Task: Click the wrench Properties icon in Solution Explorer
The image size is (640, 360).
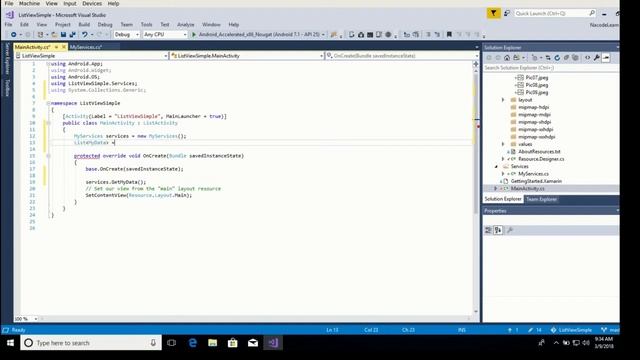Action: [x=597, y=58]
